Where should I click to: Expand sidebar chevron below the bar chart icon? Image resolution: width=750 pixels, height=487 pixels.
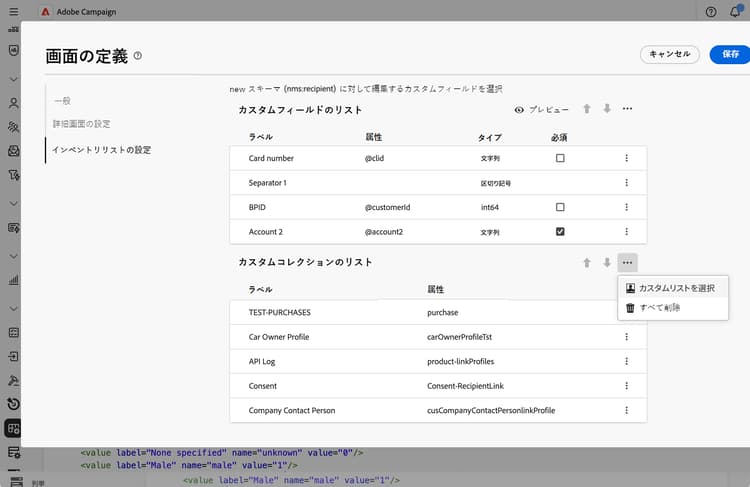point(13,309)
